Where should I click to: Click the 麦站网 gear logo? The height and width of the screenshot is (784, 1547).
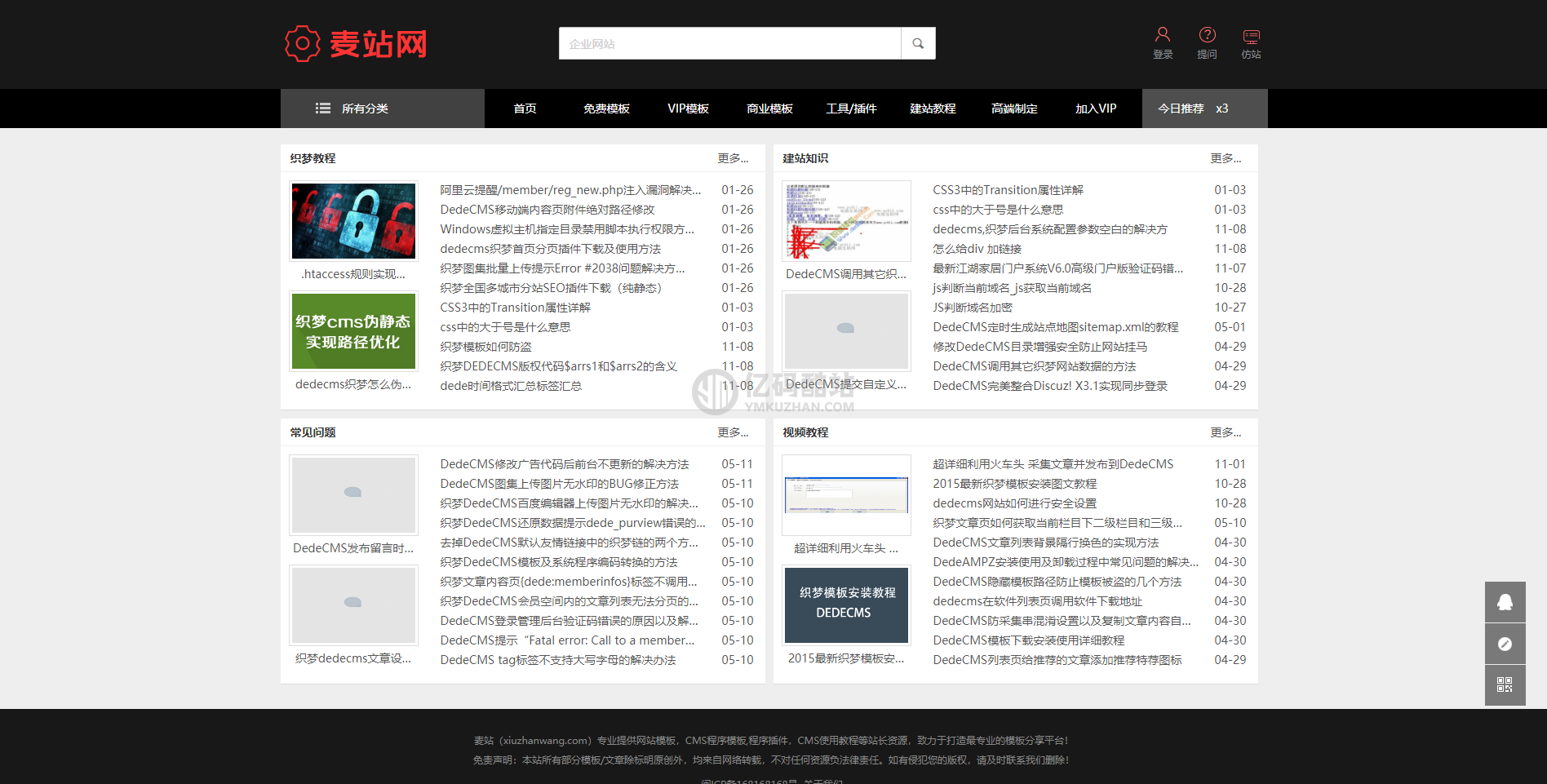click(x=303, y=44)
